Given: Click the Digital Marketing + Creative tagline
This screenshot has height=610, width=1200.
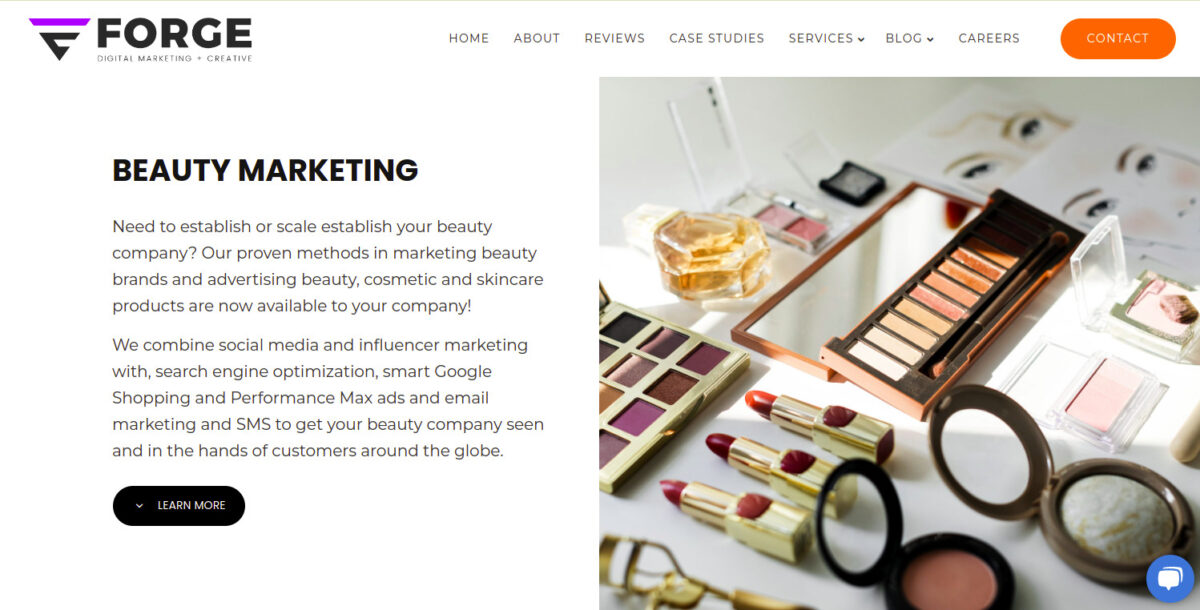Looking at the screenshot, I should point(174,59).
